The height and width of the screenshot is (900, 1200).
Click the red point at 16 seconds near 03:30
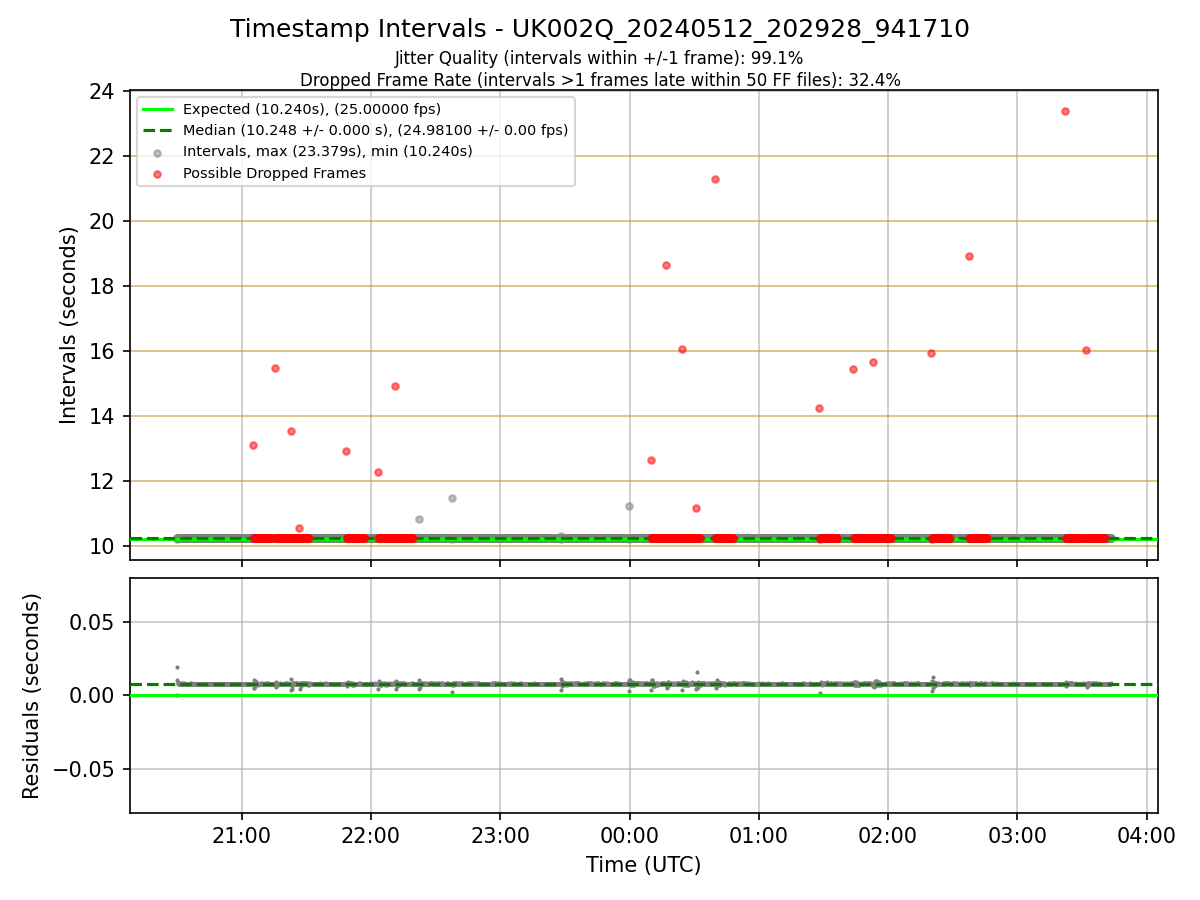1086,350
